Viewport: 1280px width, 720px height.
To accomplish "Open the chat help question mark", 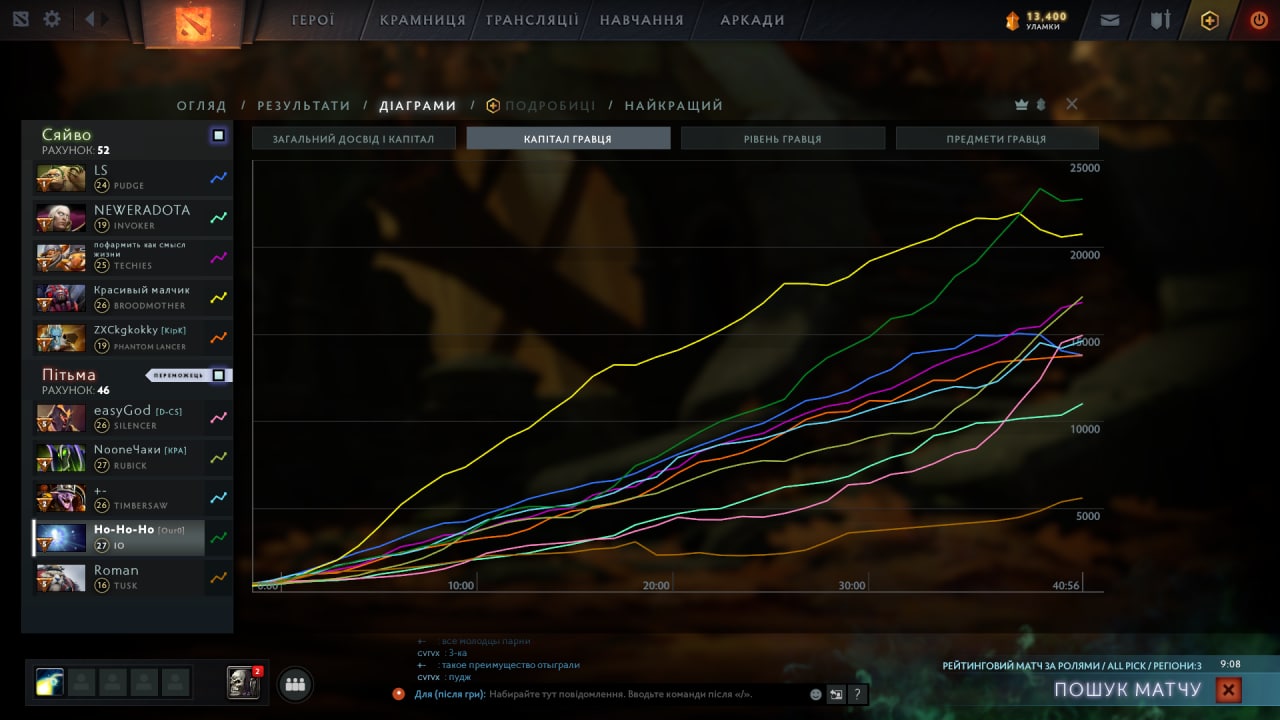I will pos(857,694).
